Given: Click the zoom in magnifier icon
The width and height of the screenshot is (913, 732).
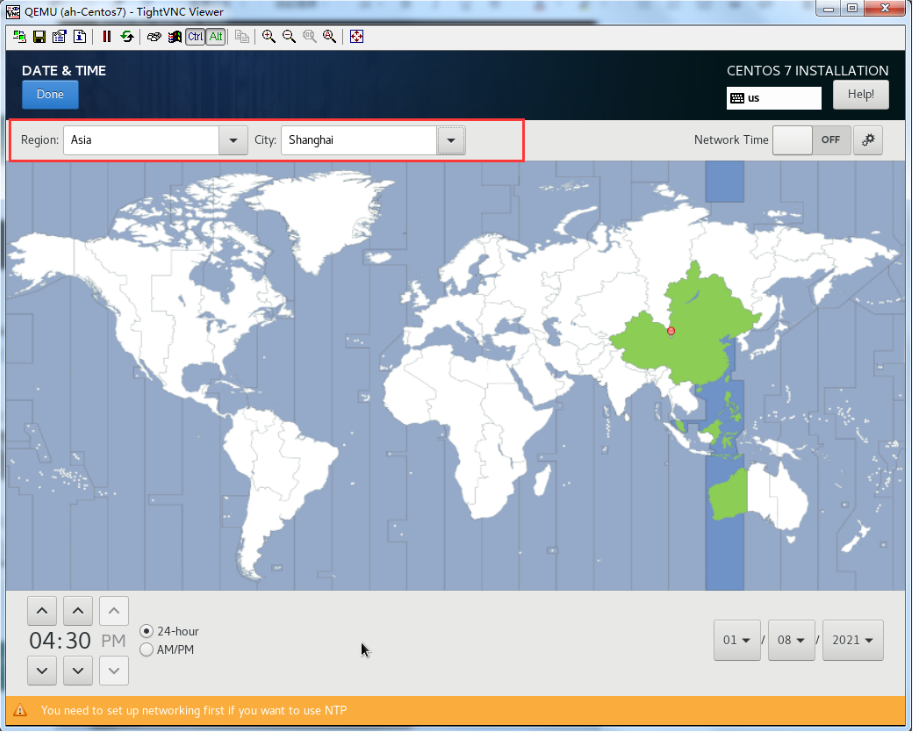Looking at the screenshot, I should 269,37.
